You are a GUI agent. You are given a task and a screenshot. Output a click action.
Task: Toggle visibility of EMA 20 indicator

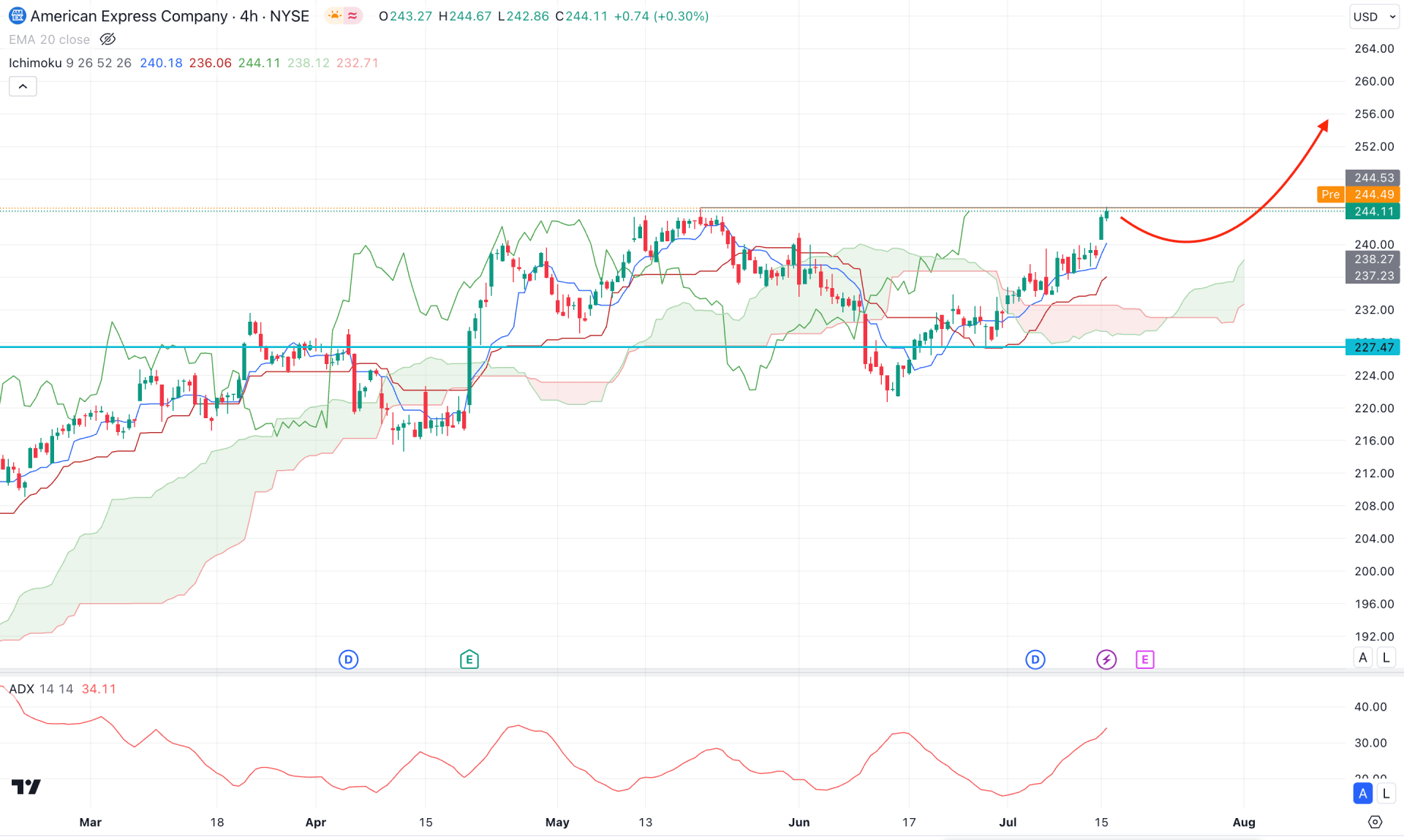(107, 39)
